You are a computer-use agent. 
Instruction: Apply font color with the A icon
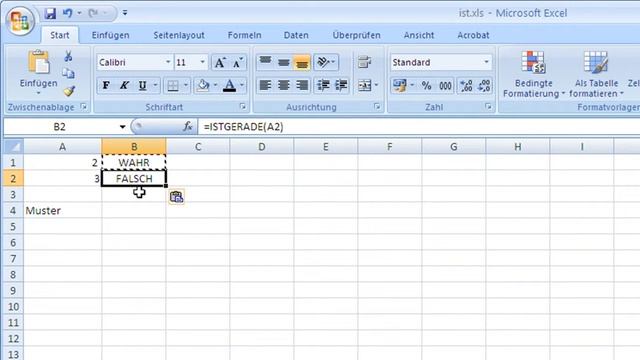229,85
